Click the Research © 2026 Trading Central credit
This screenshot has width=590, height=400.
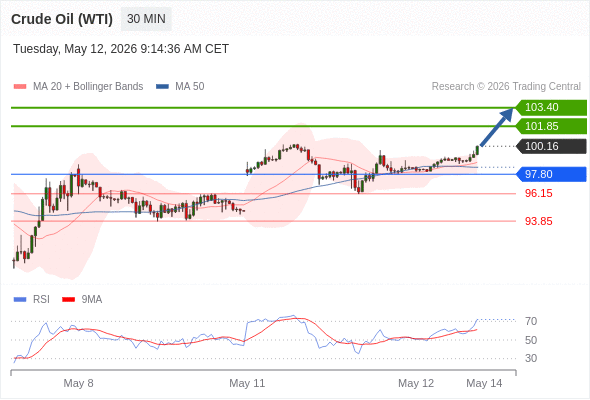(506, 87)
